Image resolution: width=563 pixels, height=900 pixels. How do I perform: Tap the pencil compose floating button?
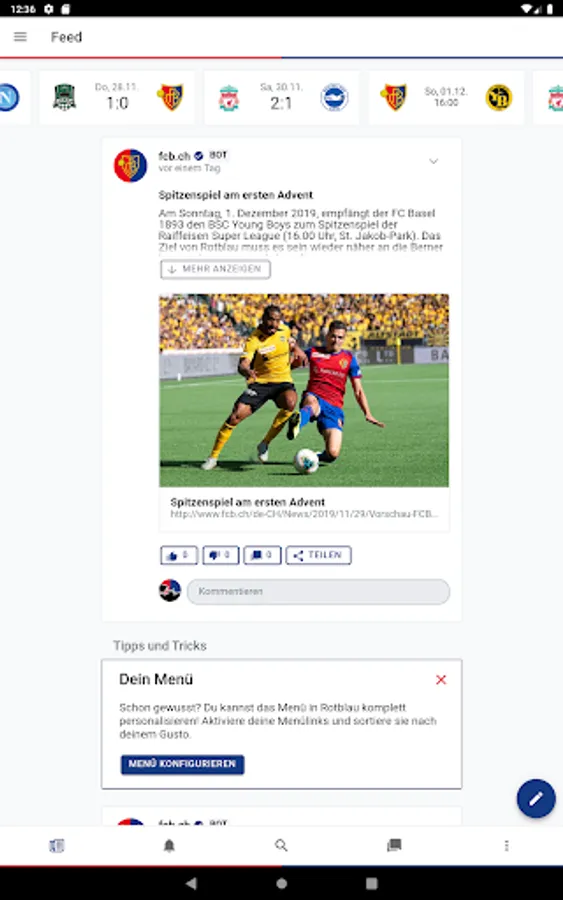pos(535,798)
